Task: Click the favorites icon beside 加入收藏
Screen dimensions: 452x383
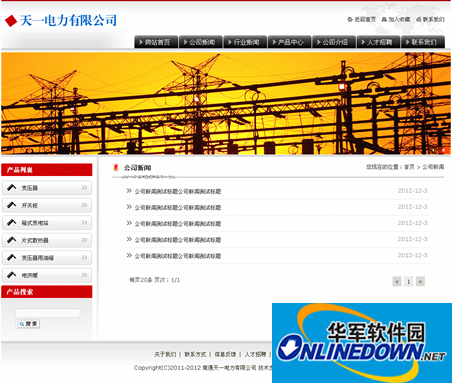Action: [384, 19]
